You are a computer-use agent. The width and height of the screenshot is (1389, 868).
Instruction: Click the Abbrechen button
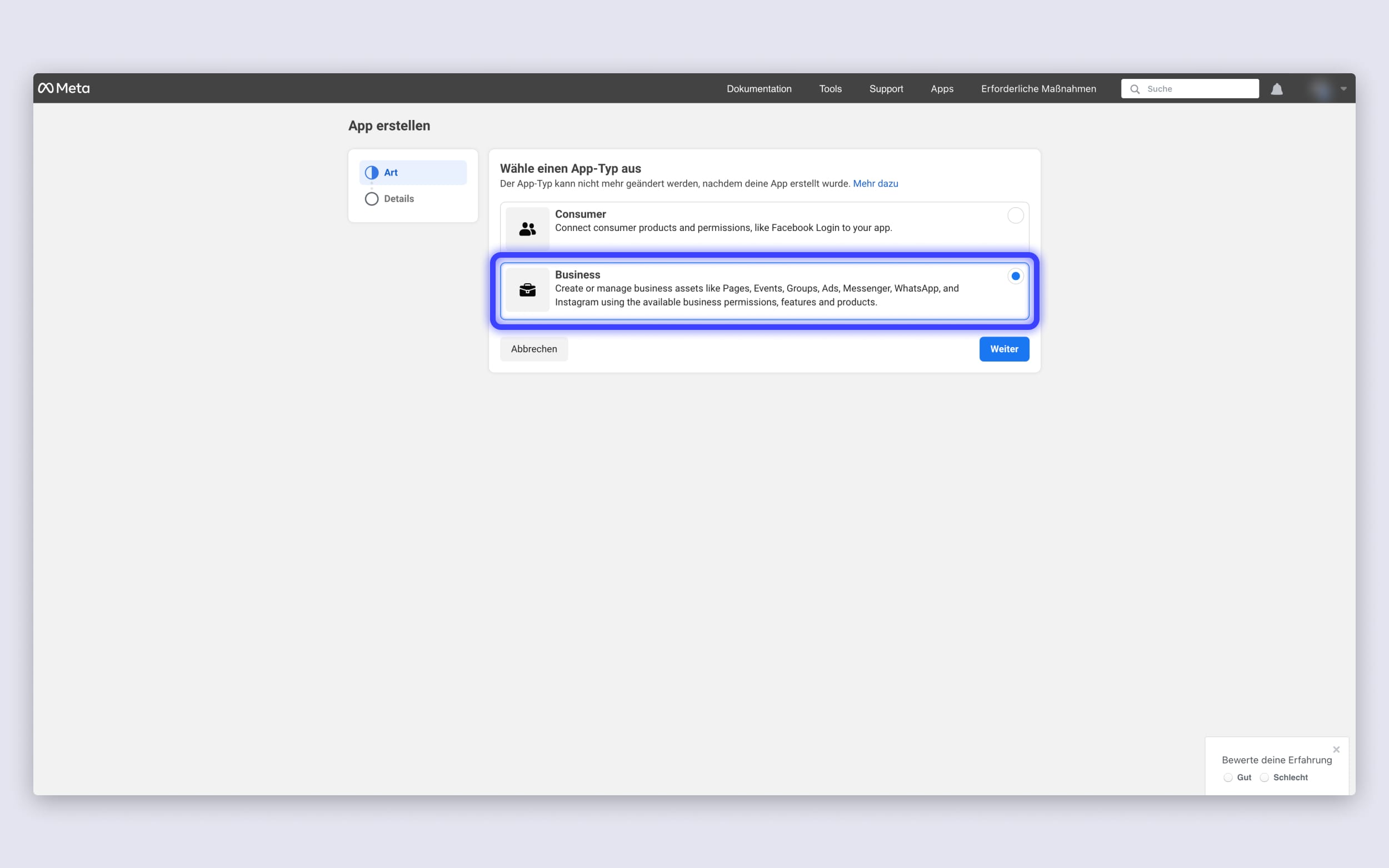[x=533, y=349]
